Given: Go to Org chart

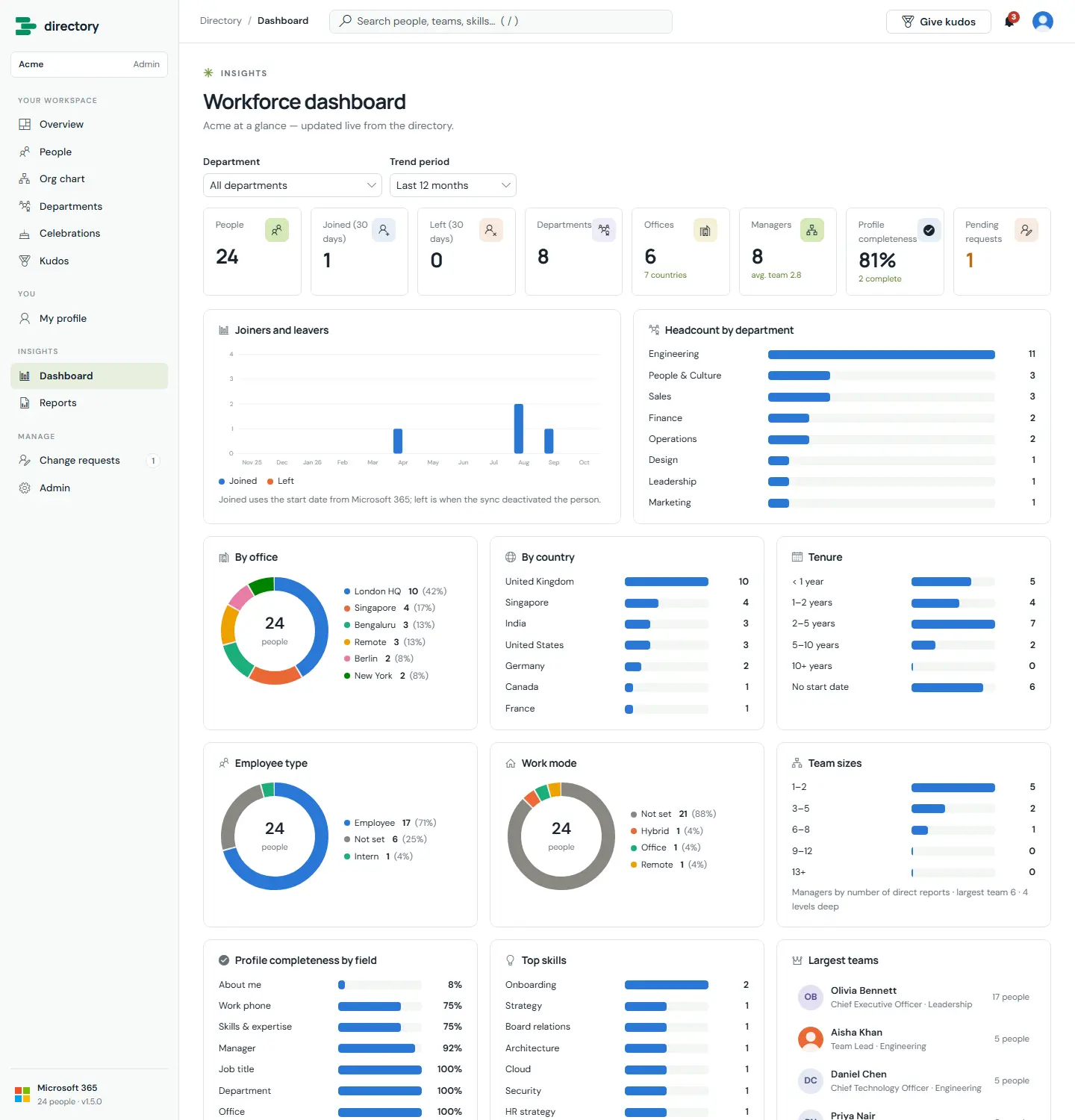Looking at the screenshot, I should [x=89, y=179].
